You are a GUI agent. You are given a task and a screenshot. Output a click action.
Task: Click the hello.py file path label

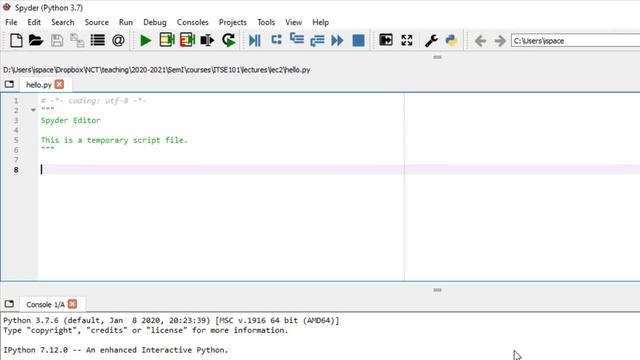(157, 70)
